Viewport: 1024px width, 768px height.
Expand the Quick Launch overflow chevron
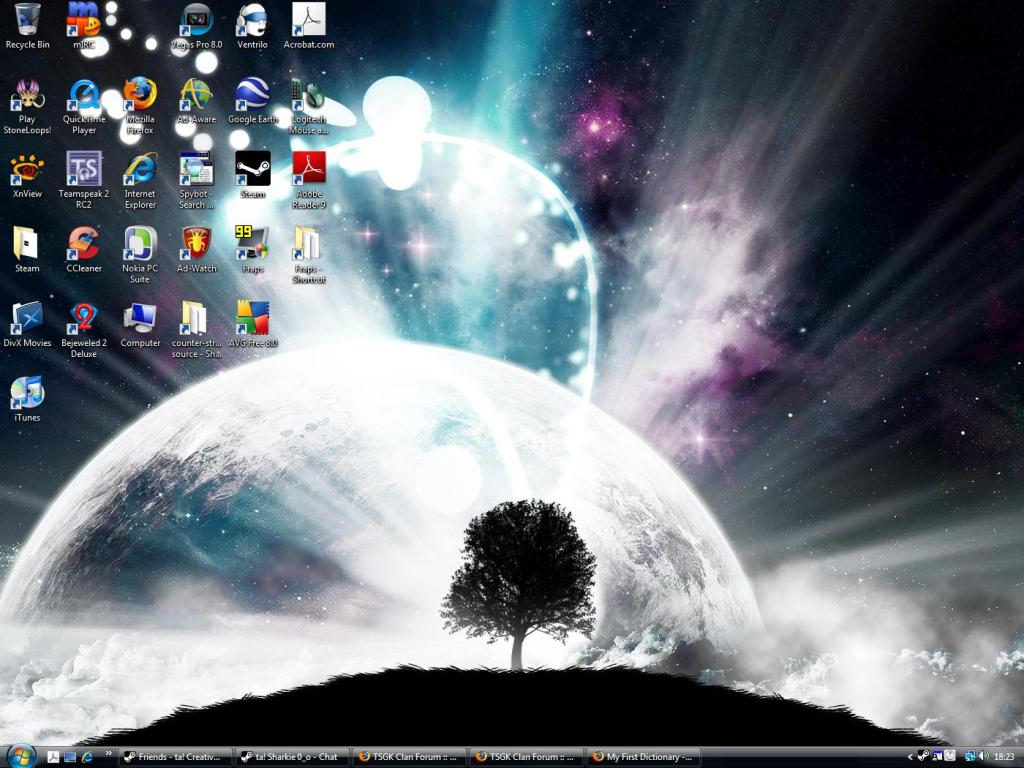pos(108,755)
